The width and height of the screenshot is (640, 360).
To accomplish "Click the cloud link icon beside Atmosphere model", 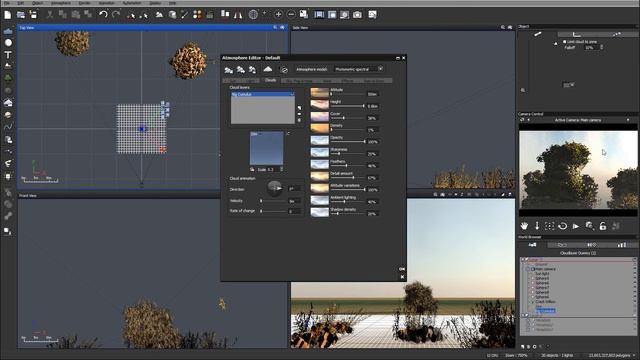I will [284, 70].
